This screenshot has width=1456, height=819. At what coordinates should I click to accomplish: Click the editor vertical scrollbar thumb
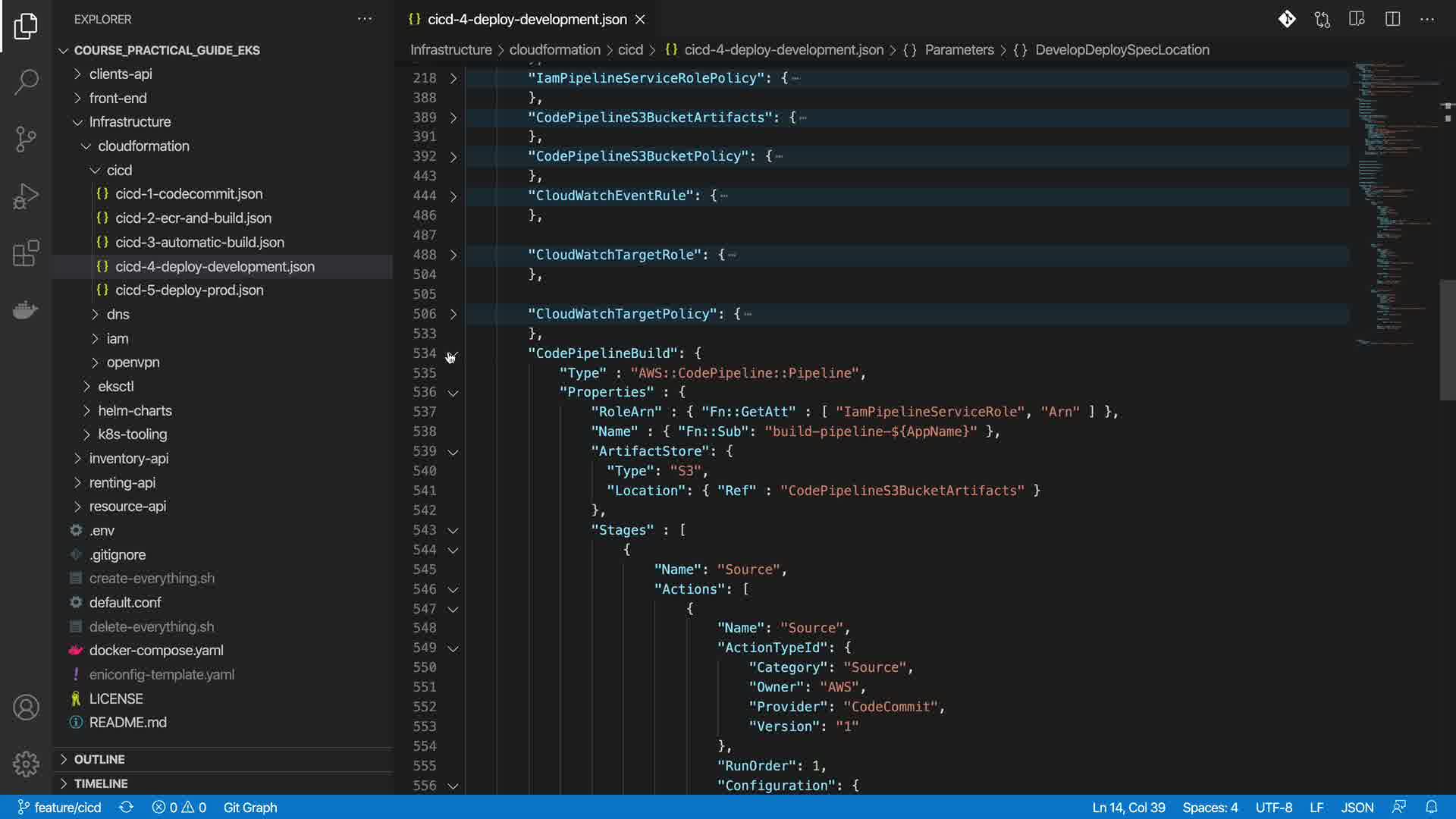[1447, 340]
